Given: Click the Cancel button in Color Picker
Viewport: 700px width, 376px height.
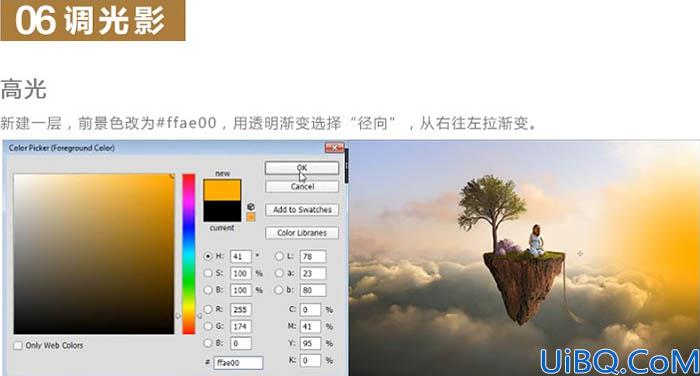Looking at the screenshot, I should [302, 187].
